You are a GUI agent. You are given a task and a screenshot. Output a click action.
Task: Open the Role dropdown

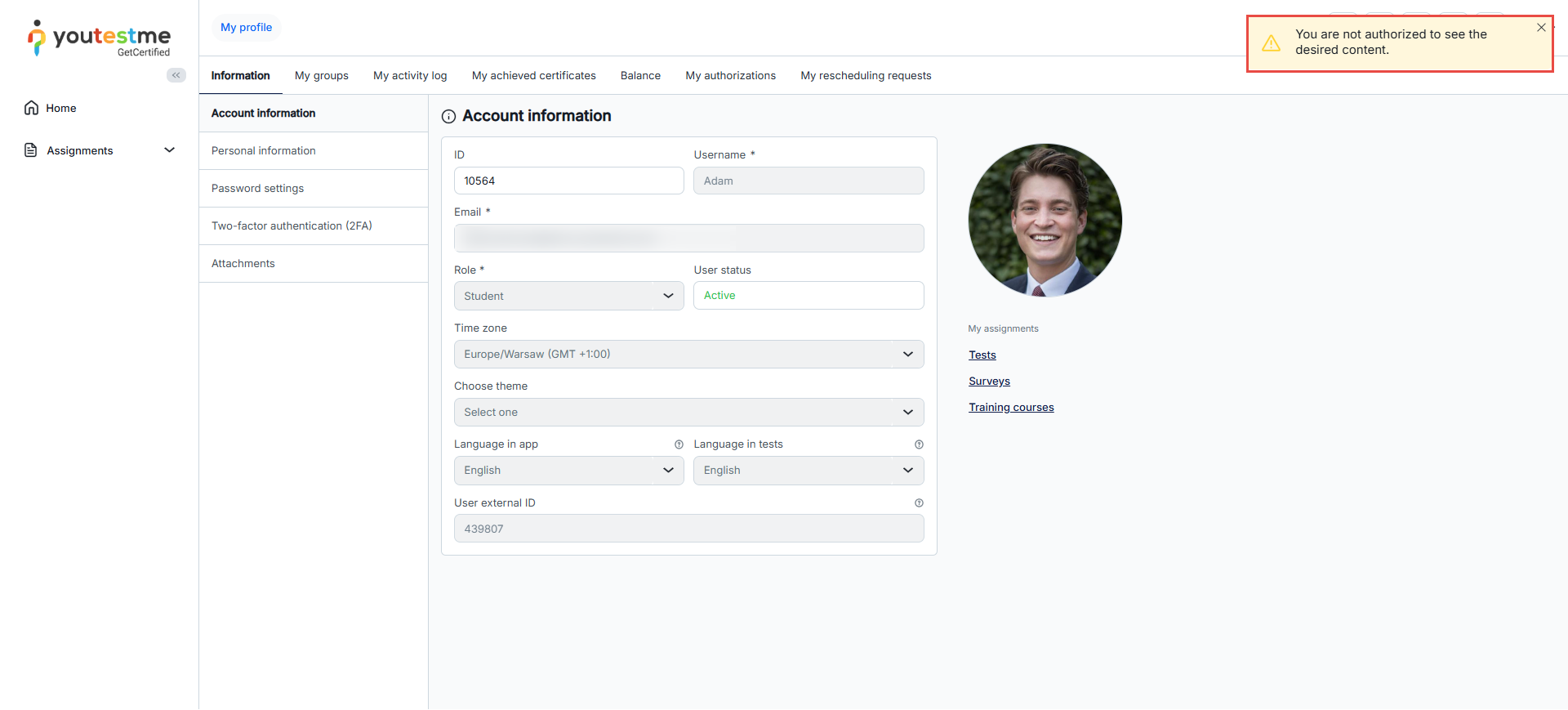coord(568,296)
